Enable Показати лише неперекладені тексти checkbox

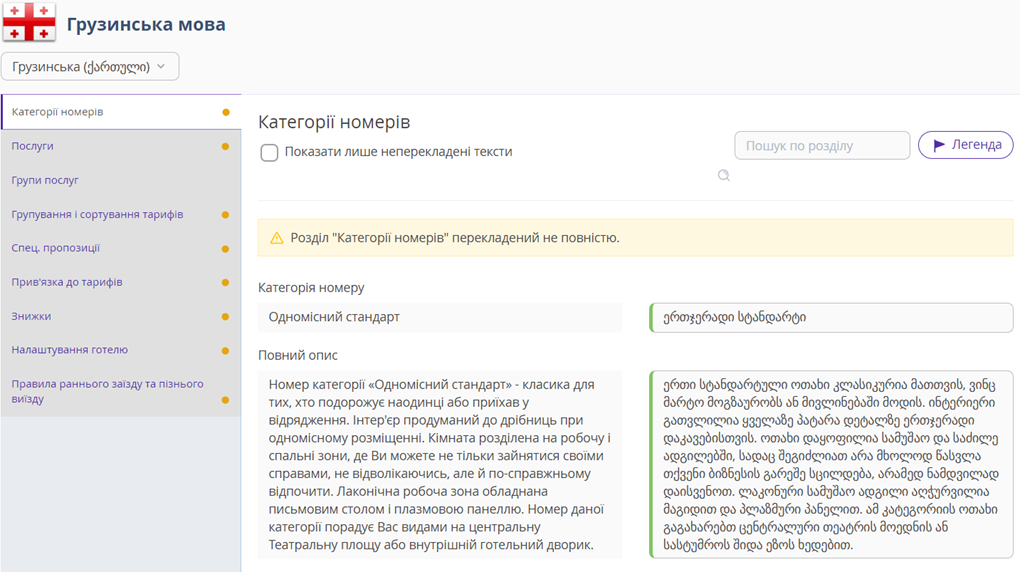[269, 152]
